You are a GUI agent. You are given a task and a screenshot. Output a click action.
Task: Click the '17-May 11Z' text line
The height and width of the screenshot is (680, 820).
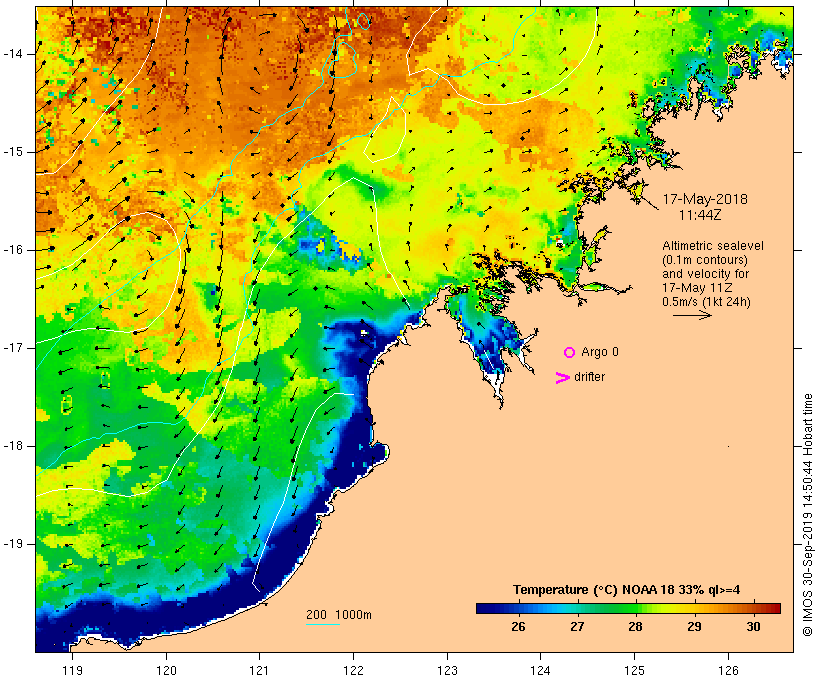697,288
